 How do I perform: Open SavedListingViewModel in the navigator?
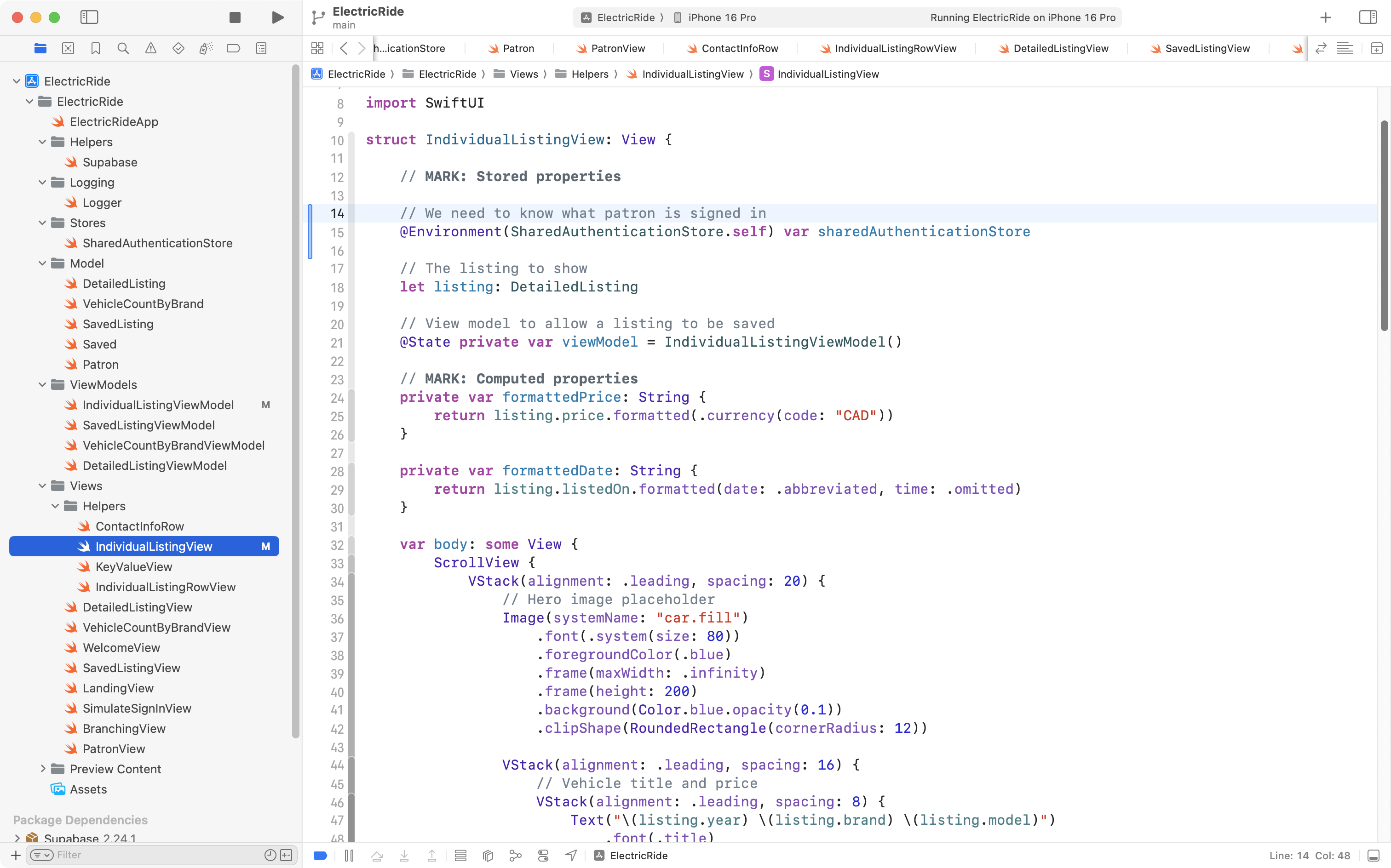click(x=148, y=425)
